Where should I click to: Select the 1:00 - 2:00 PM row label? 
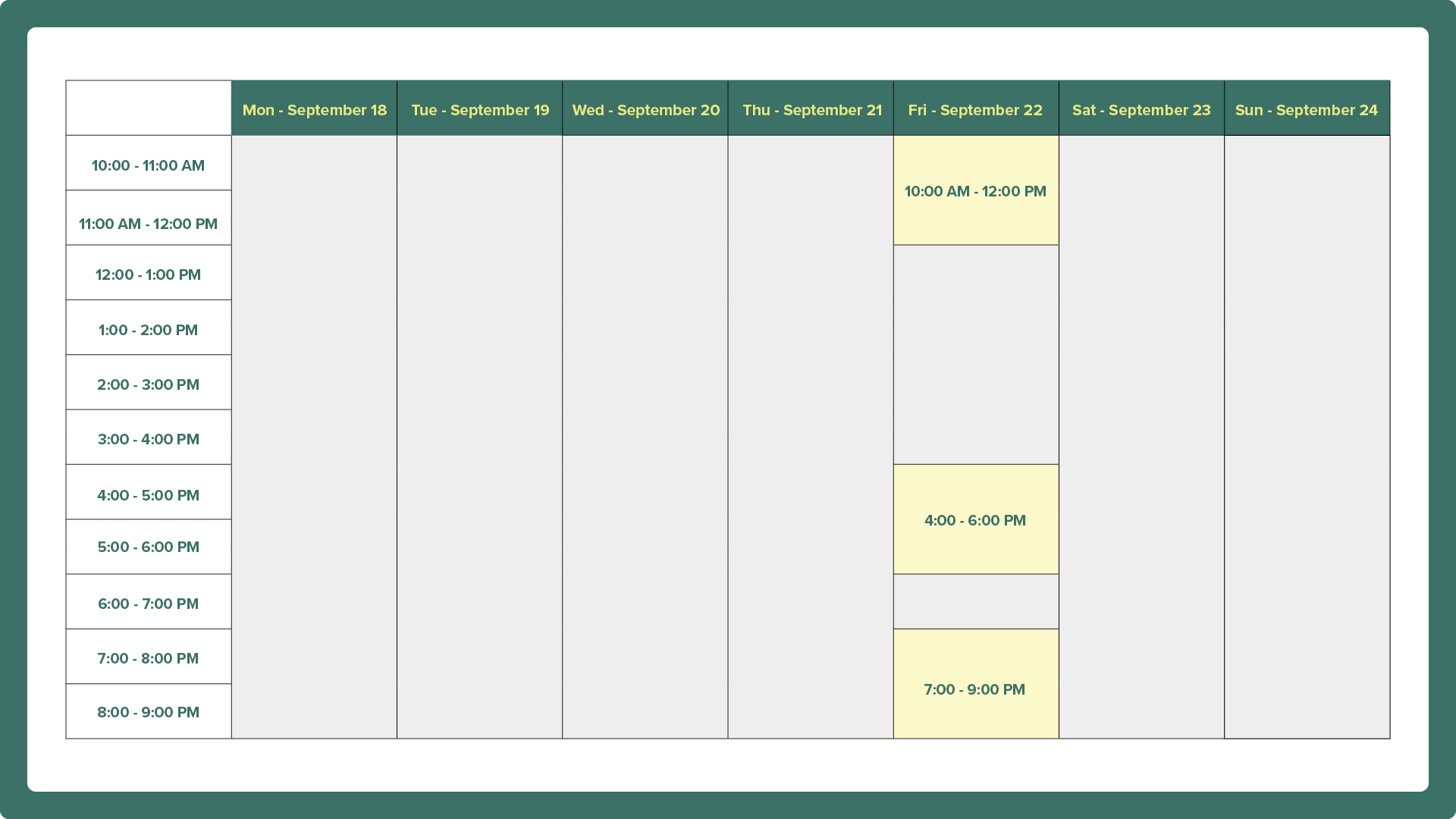[x=149, y=329]
